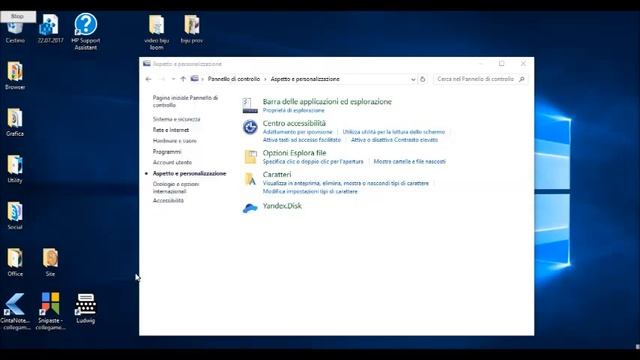Select the 22.07.2017 desktop file
The image size is (640, 360).
pyautogui.click(x=50, y=29)
